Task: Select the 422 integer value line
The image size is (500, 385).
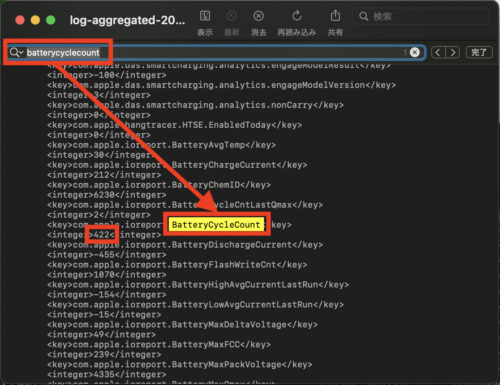Action: (104, 235)
